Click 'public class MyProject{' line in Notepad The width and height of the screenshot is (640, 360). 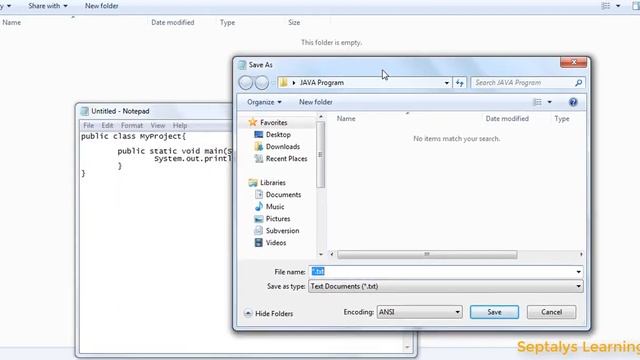133,136
